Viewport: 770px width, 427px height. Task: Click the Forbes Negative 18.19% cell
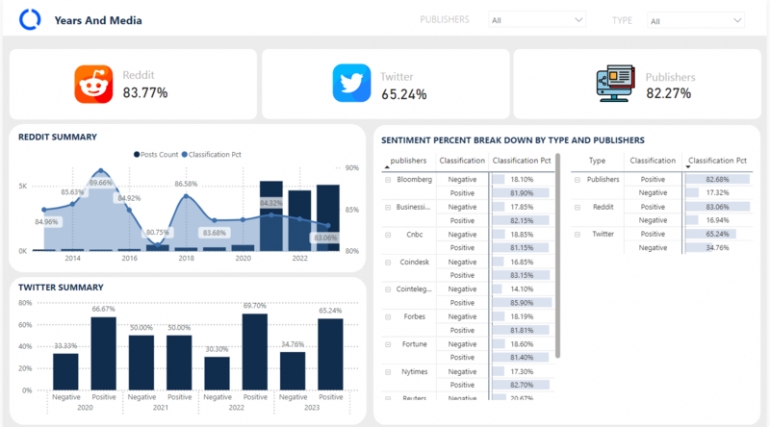point(522,317)
